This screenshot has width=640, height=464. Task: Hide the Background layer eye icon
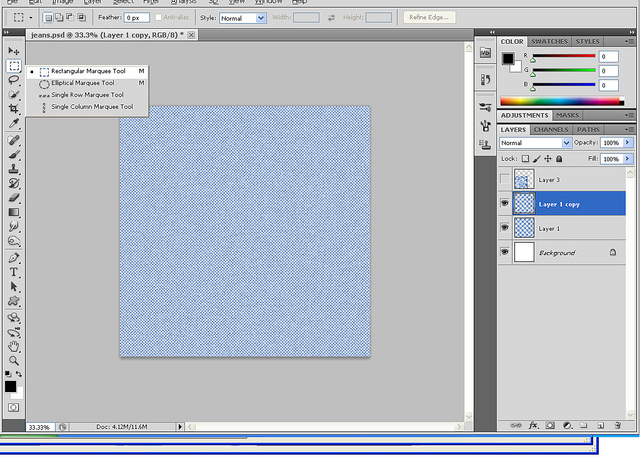[505, 252]
